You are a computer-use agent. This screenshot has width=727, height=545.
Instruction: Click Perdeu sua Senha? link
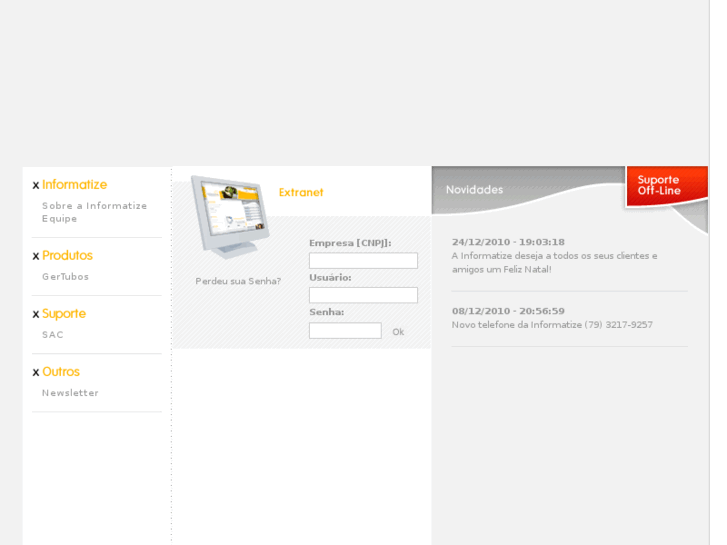point(238,281)
